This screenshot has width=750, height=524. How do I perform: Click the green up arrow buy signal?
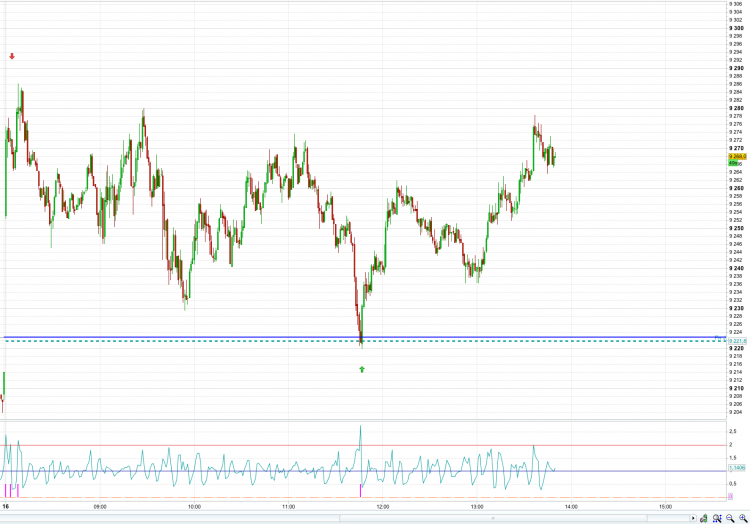coord(362,369)
